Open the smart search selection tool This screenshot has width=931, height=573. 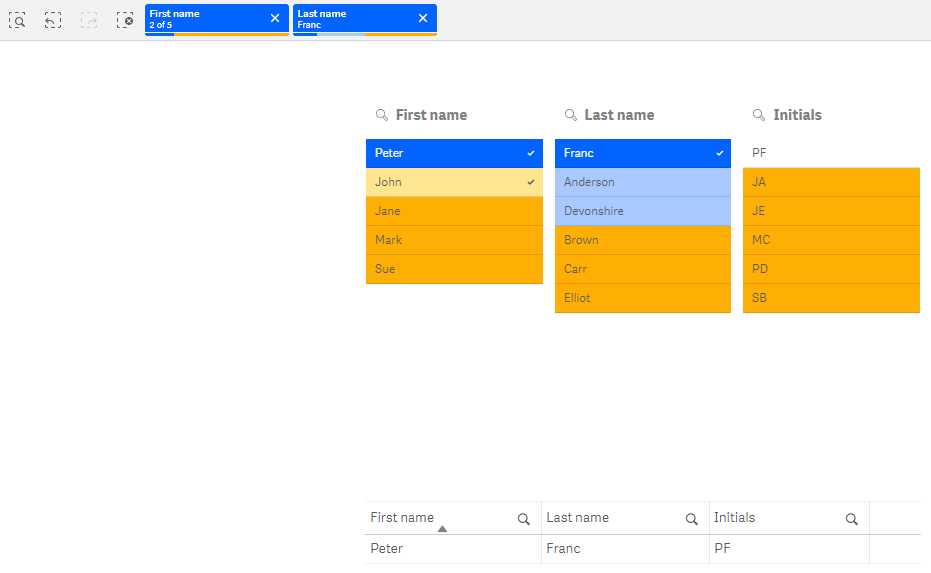(x=17, y=19)
